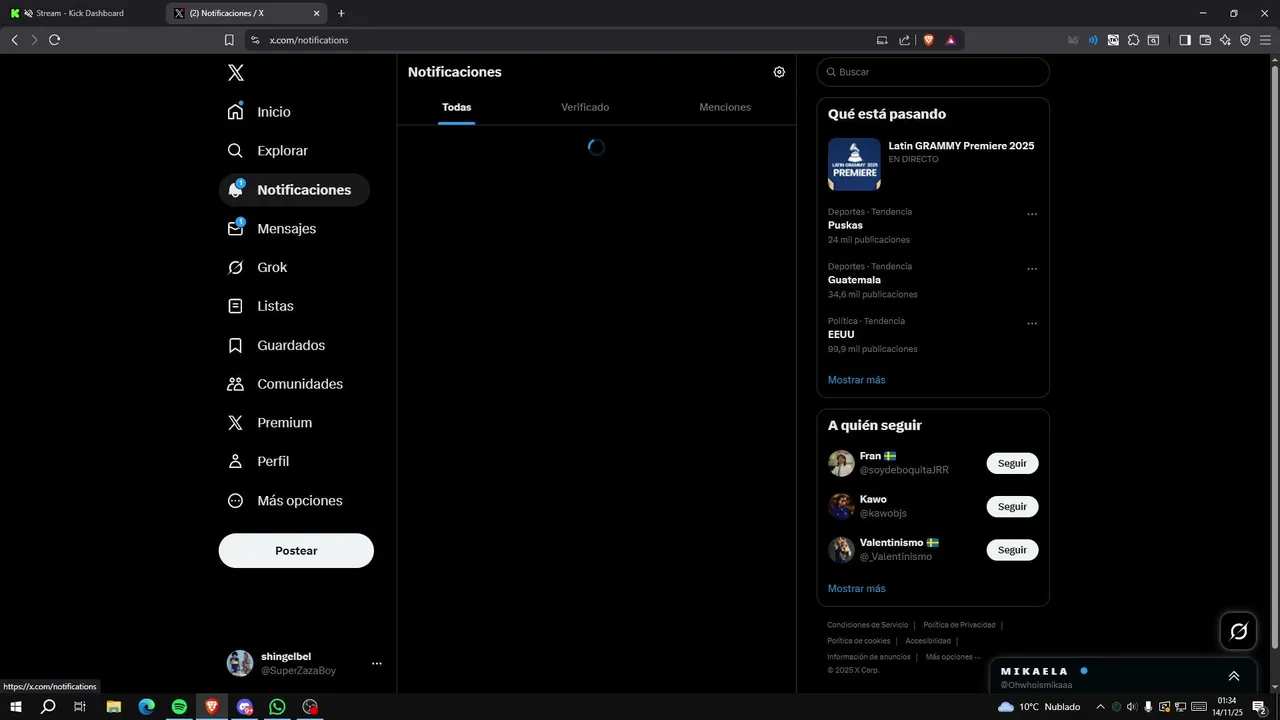This screenshot has height=720, width=1280.
Task: Open the browser hamburger menu
Action: [1266, 40]
